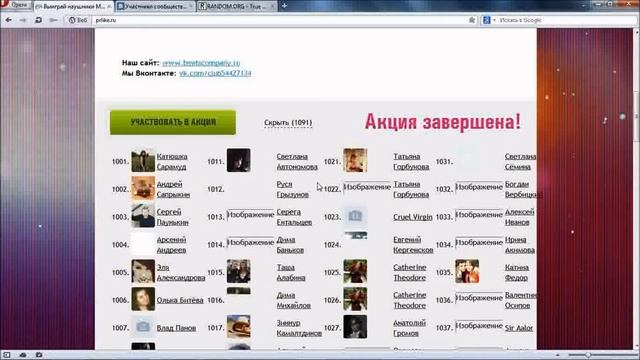Open Catherine Theodore link at number 1025

coord(410,273)
